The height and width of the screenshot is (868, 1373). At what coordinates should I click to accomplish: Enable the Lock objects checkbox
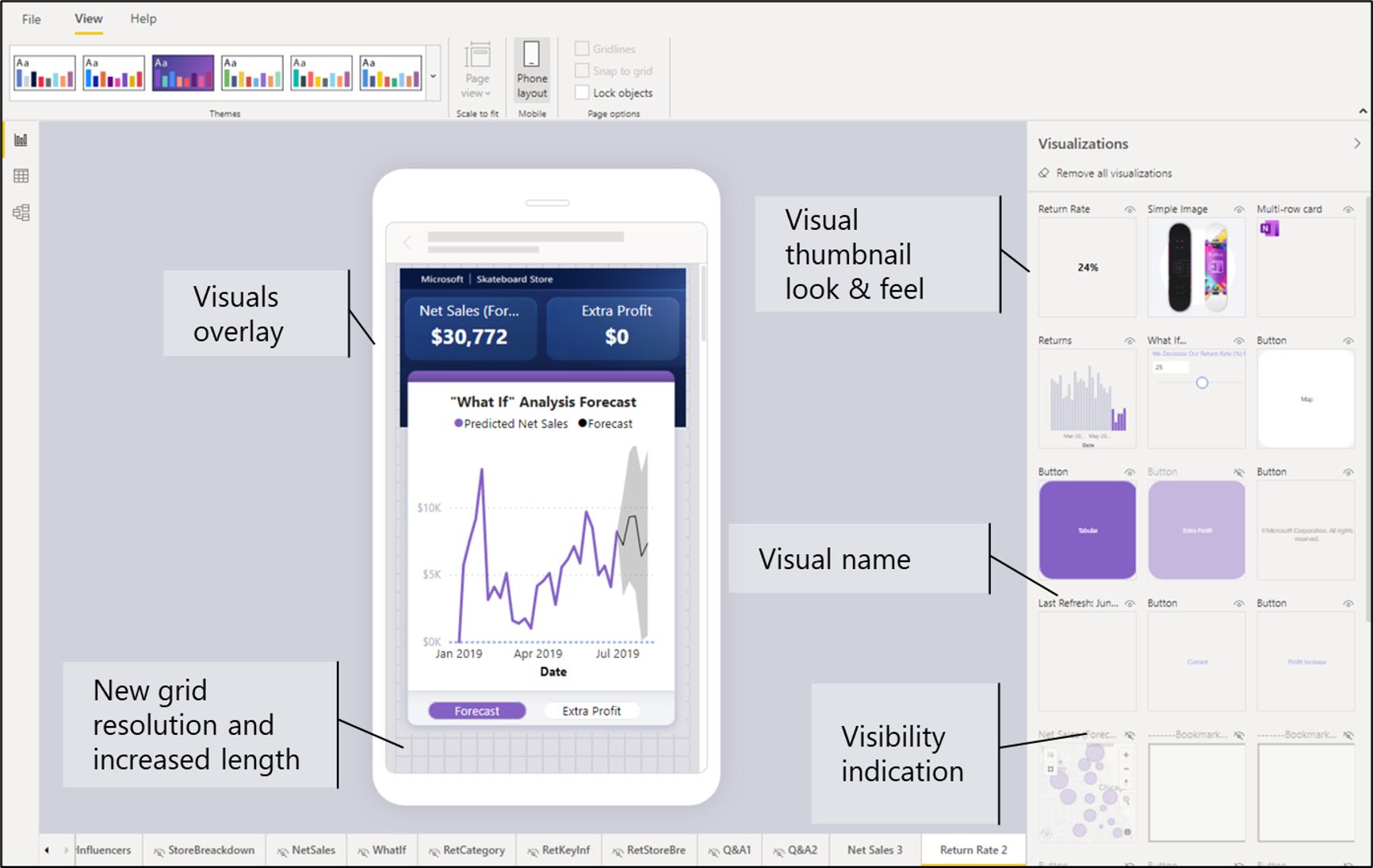coord(582,93)
